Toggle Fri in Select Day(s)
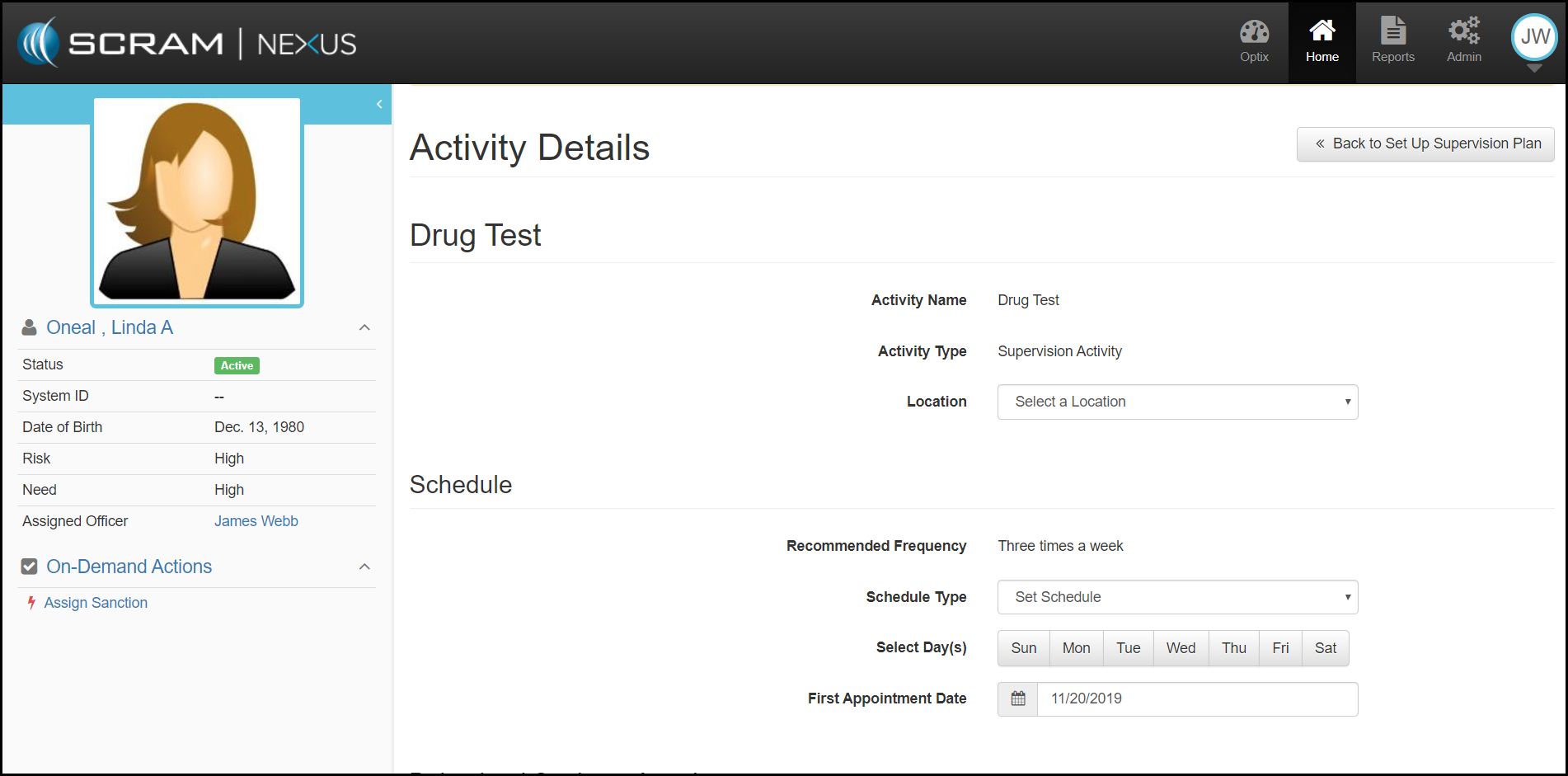The height and width of the screenshot is (776, 1568). coord(1279,648)
